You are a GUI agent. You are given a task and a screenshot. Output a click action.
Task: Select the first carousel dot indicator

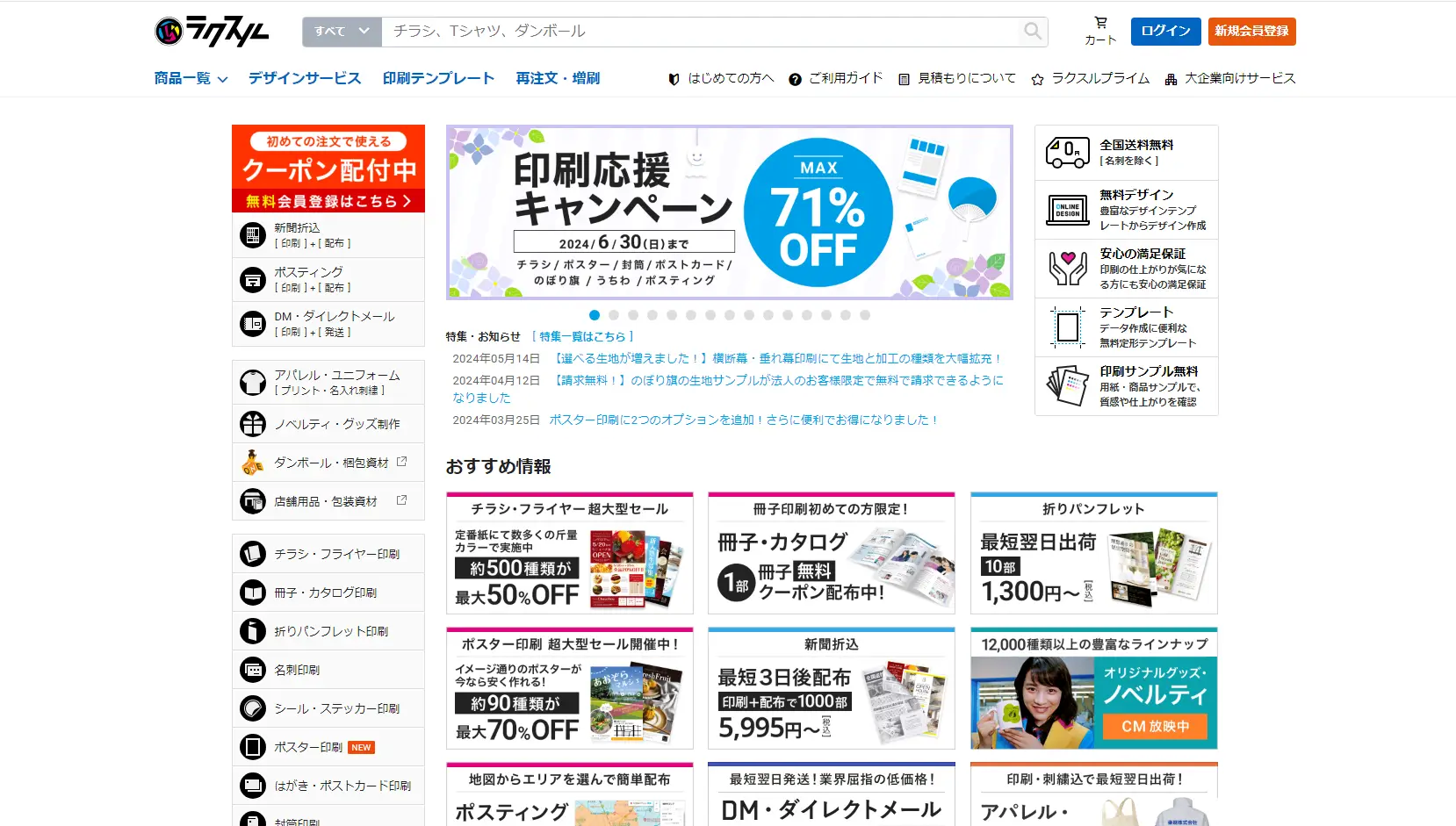pyautogui.click(x=595, y=315)
